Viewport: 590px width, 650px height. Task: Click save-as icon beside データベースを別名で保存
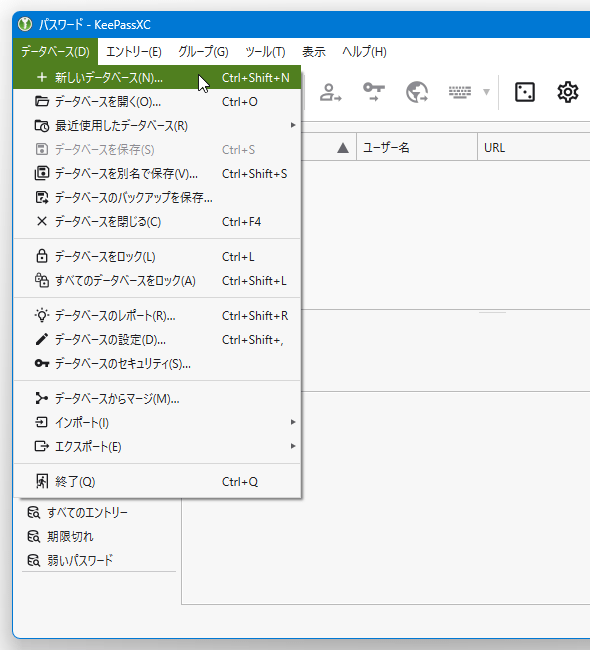41,173
